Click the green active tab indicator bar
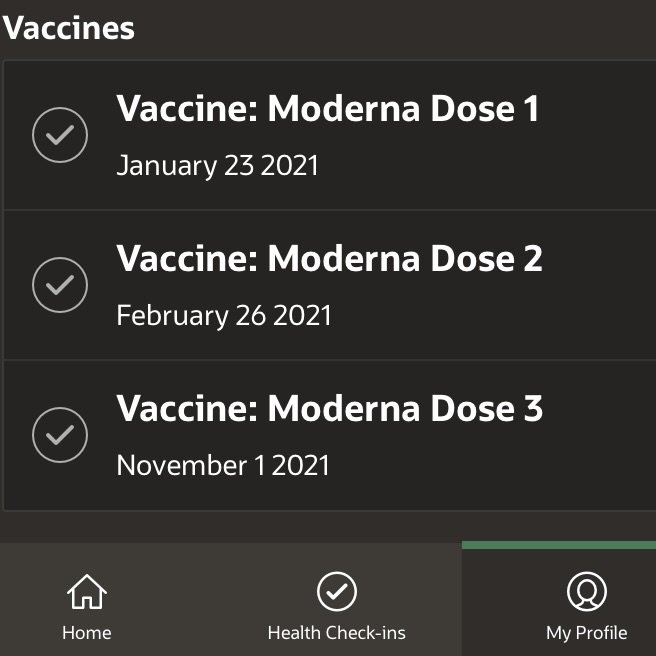The height and width of the screenshot is (656, 656). pos(559,545)
